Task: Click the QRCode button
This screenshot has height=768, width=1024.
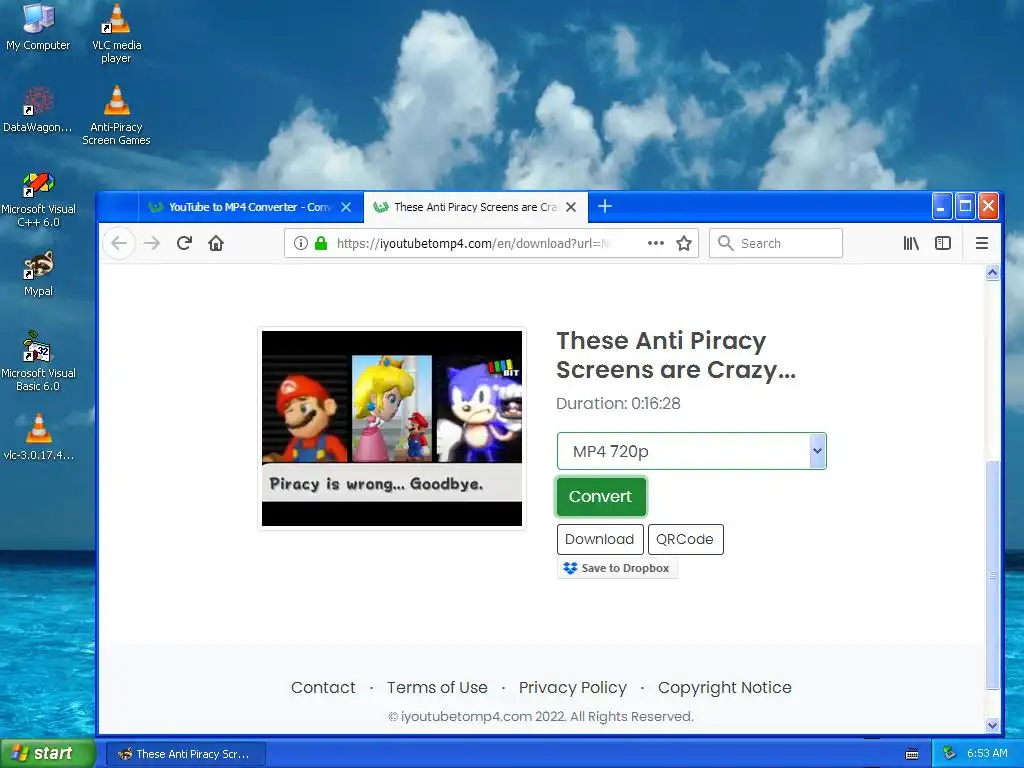Action: [685, 539]
